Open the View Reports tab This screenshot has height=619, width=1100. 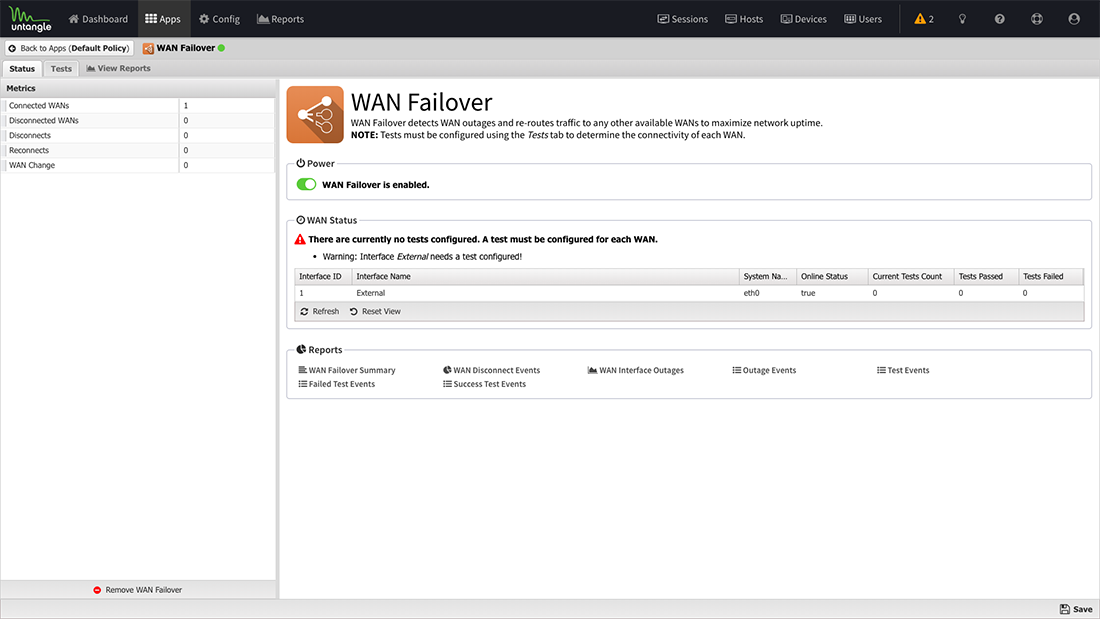[119, 69]
